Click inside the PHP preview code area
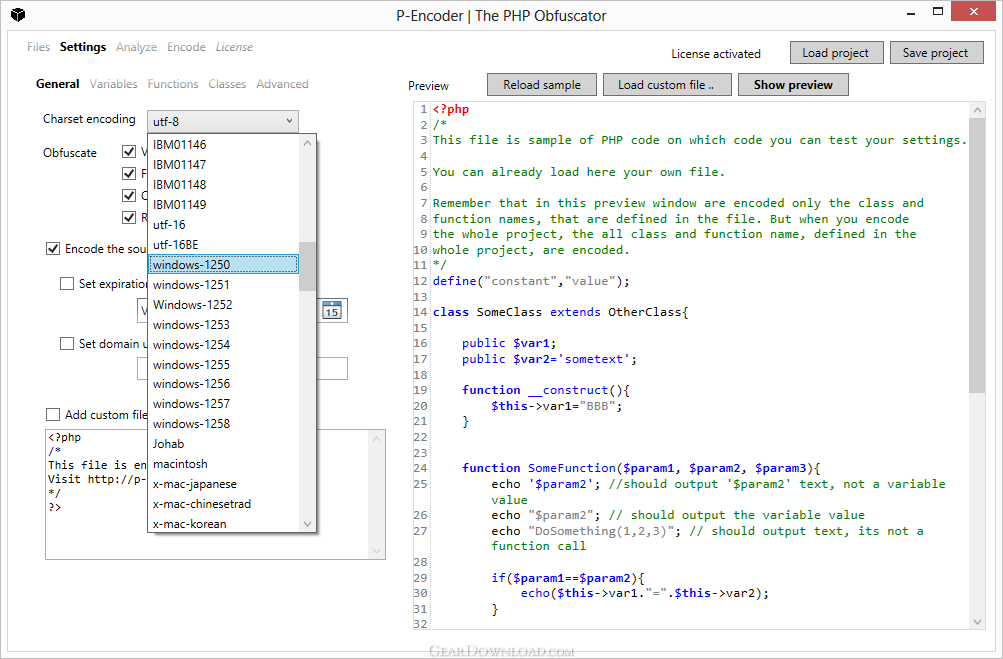 (x=700, y=365)
